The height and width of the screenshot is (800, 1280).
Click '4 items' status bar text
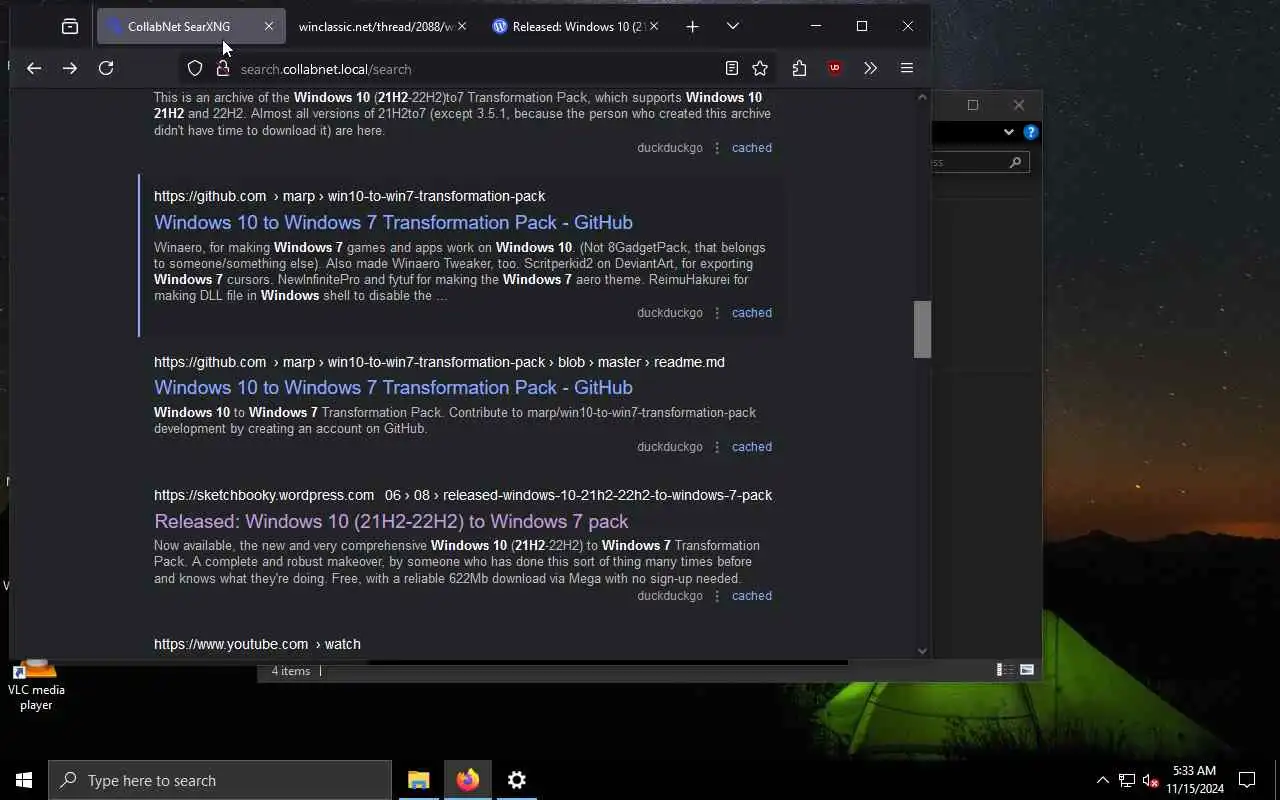pyautogui.click(x=291, y=671)
